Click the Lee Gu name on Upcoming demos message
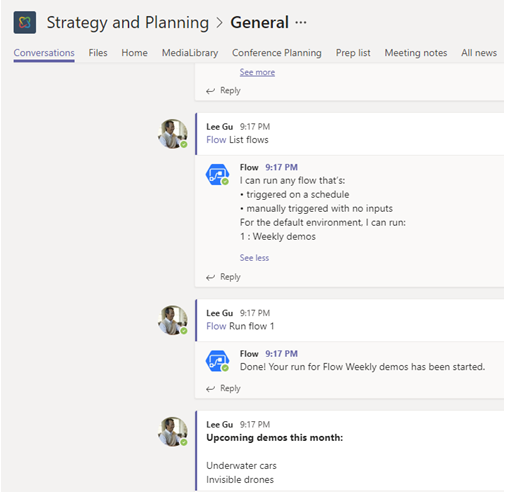This screenshot has width=507, height=493. pos(220,424)
